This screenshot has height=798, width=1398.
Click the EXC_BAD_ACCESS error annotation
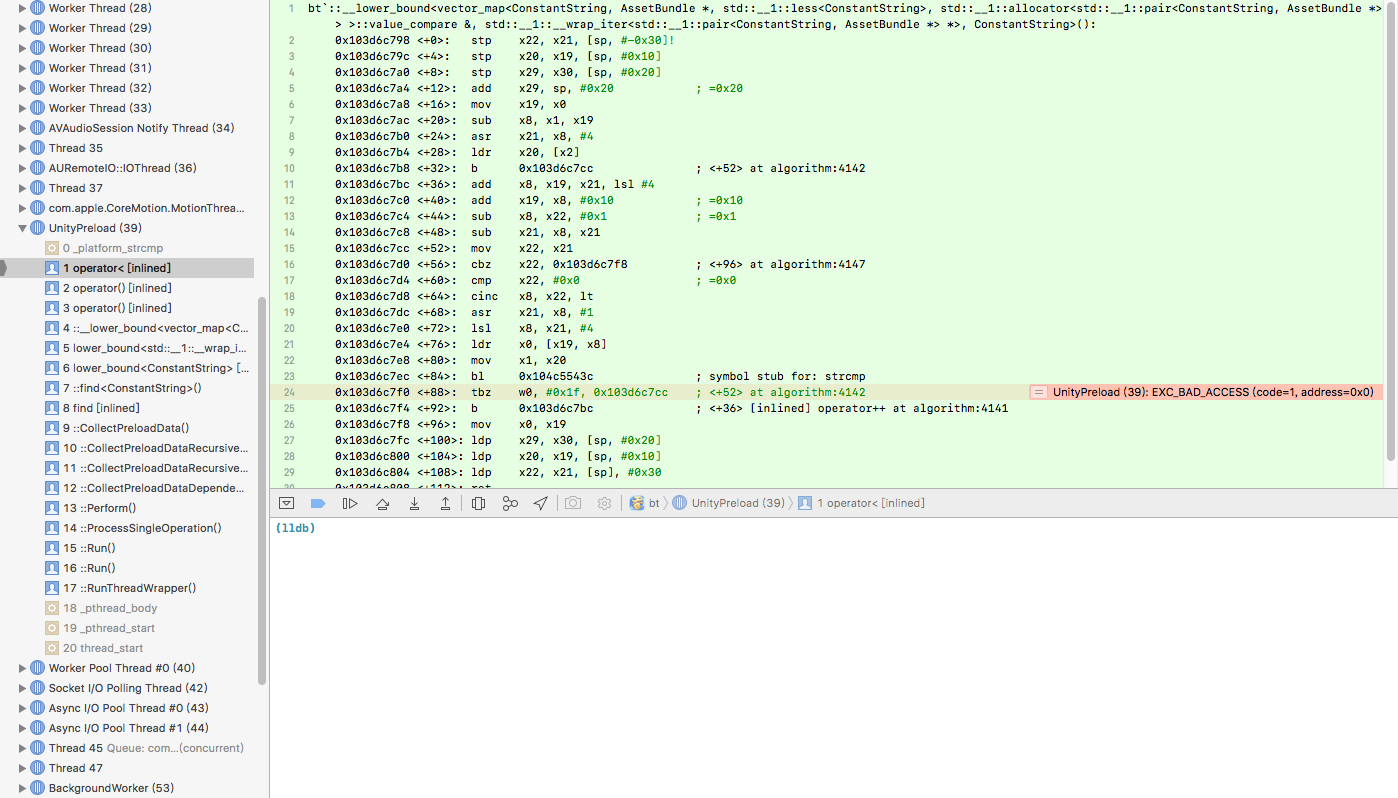[1206, 392]
